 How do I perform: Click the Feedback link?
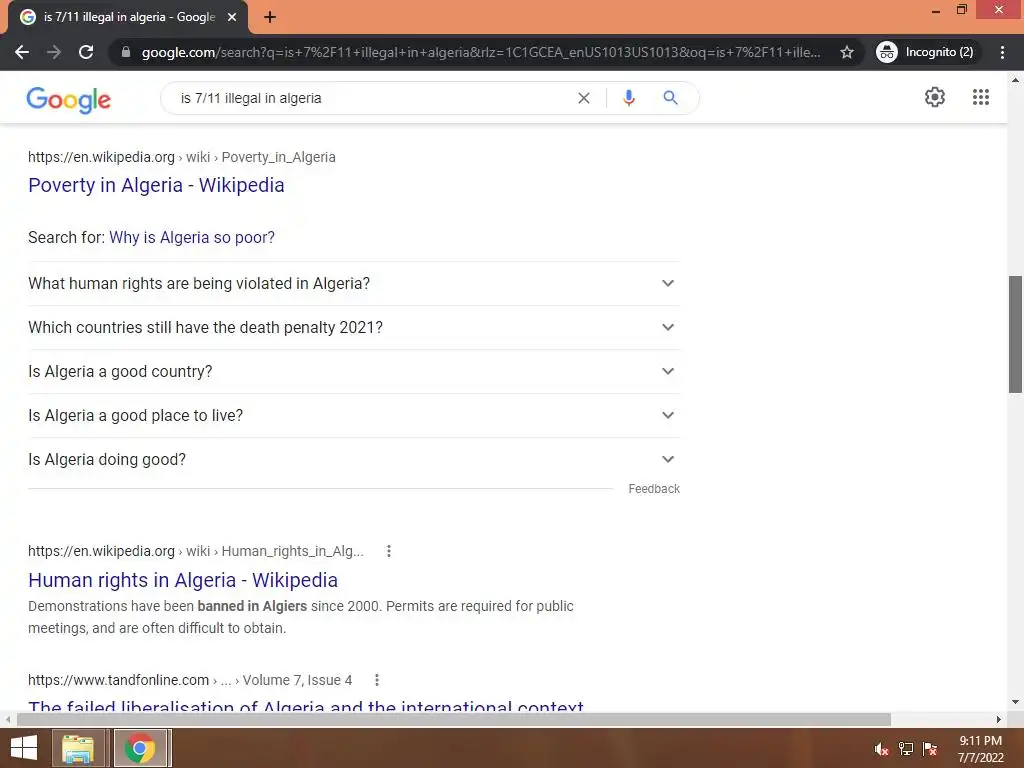point(654,488)
